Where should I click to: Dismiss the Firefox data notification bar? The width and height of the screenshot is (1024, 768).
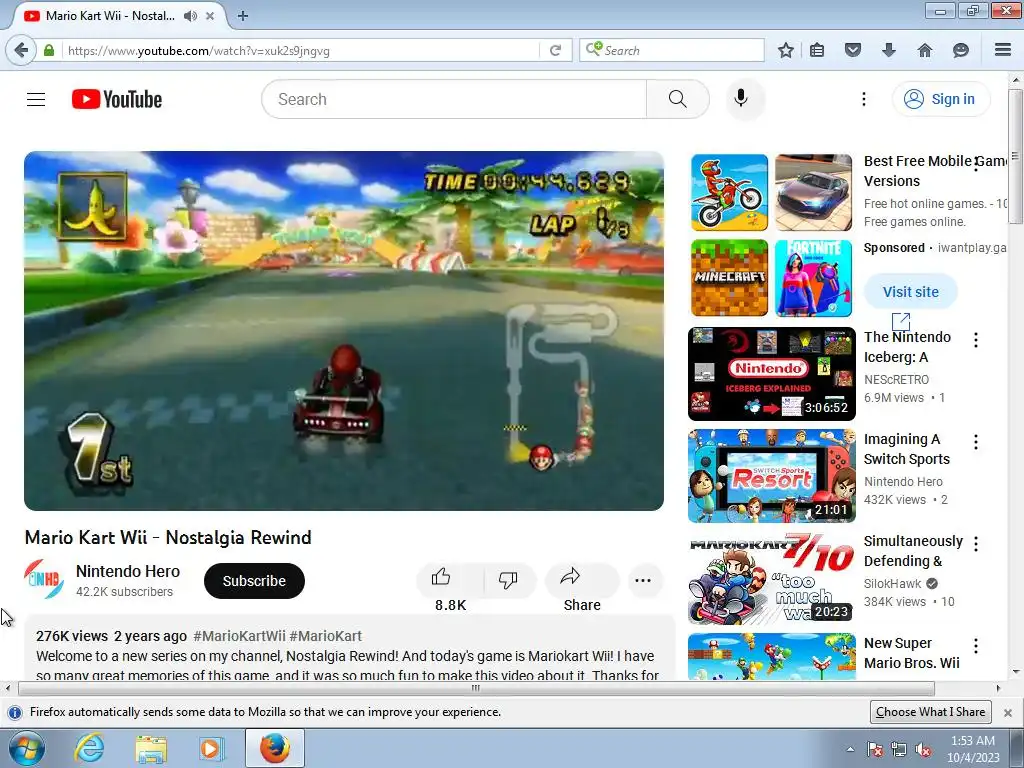(x=1008, y=712)
